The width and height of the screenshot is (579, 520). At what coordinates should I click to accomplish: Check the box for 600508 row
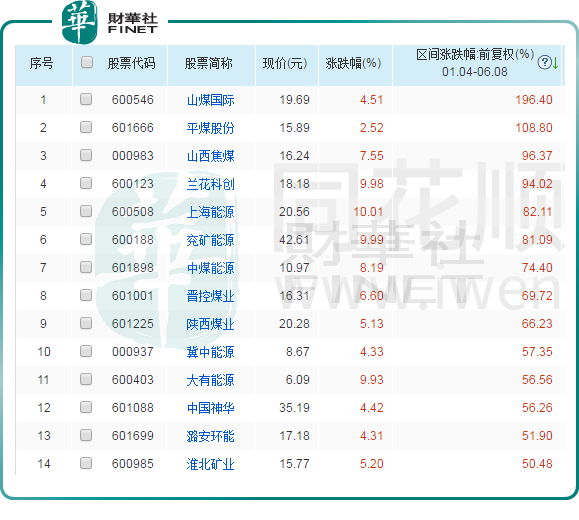pyautogui.click(x=86, y=211)
